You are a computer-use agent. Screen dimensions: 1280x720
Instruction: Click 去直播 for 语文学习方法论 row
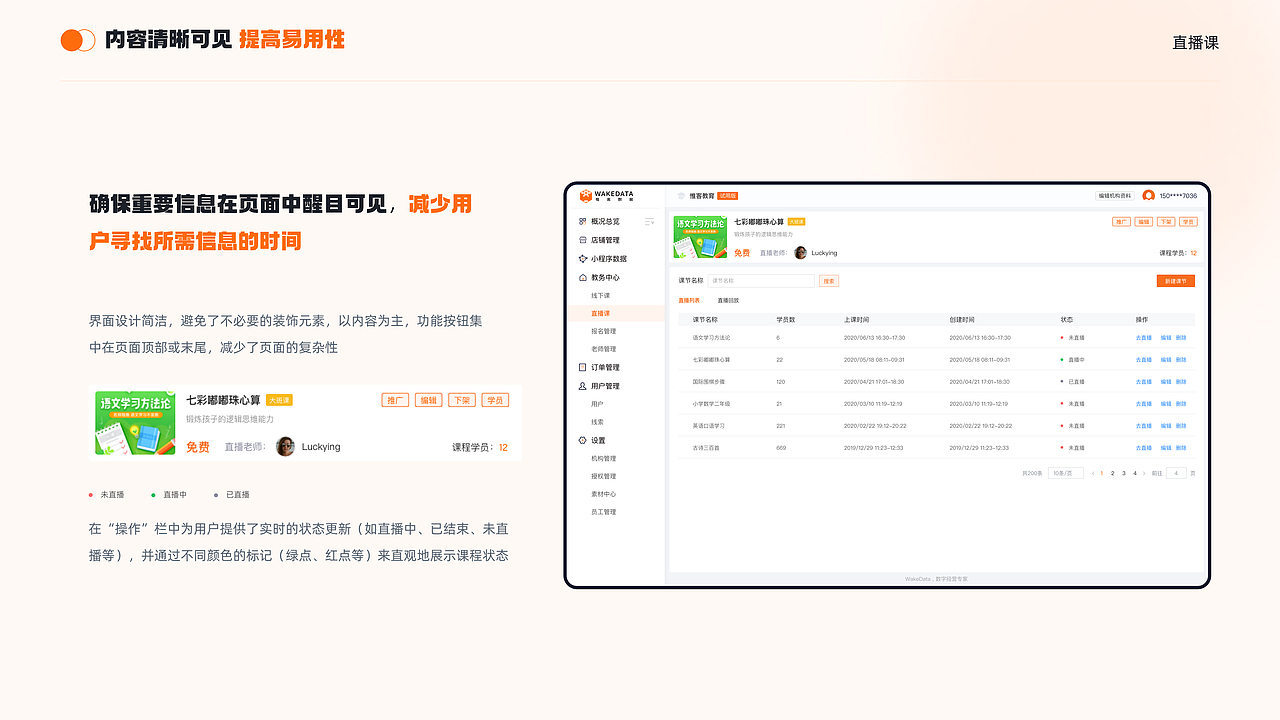click(x=1144, y=338)
